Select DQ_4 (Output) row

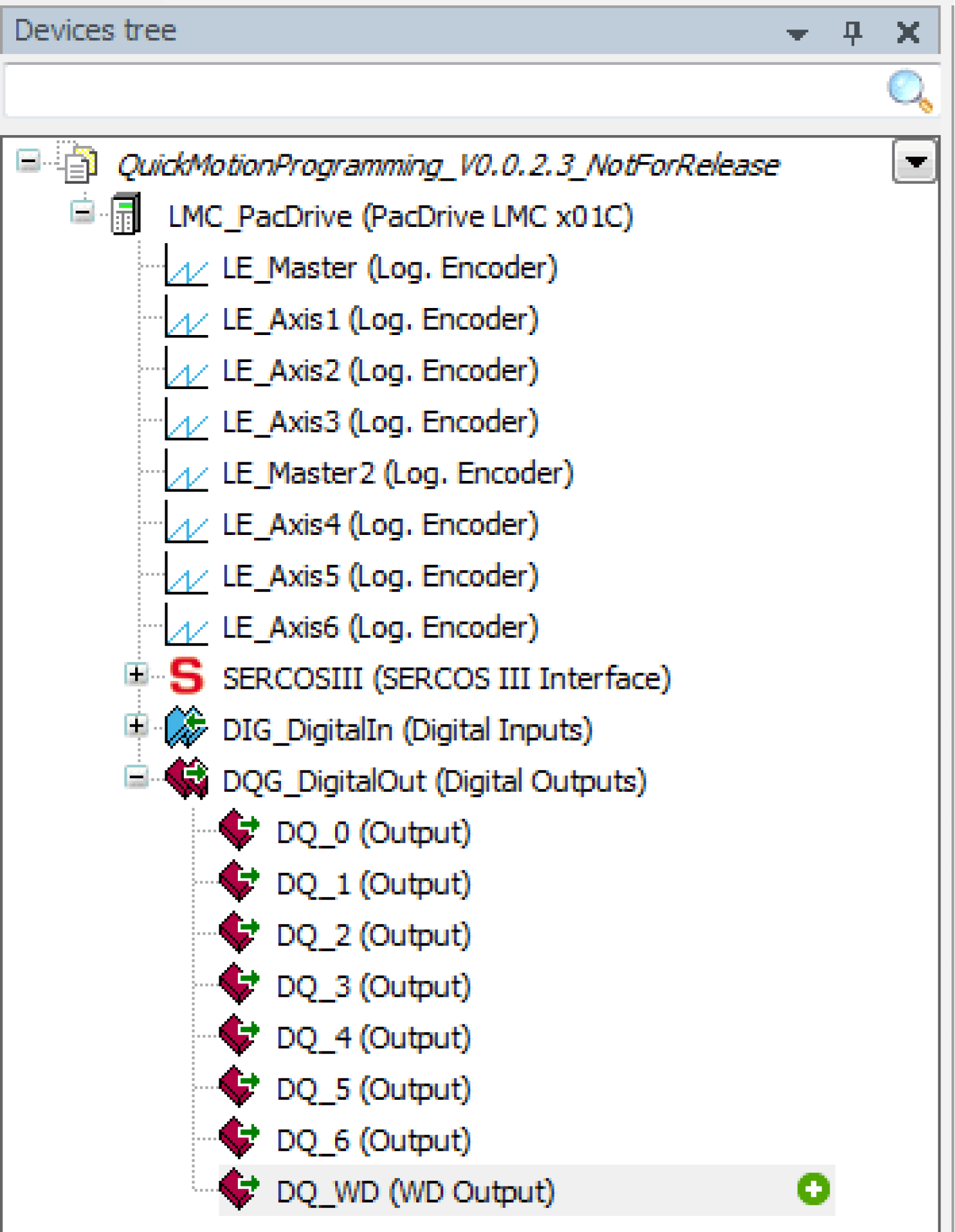click(x=374, y=1038)
